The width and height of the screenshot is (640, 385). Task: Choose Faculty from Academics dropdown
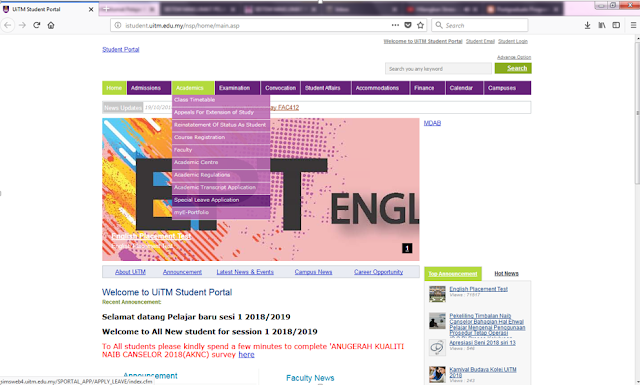221,150
